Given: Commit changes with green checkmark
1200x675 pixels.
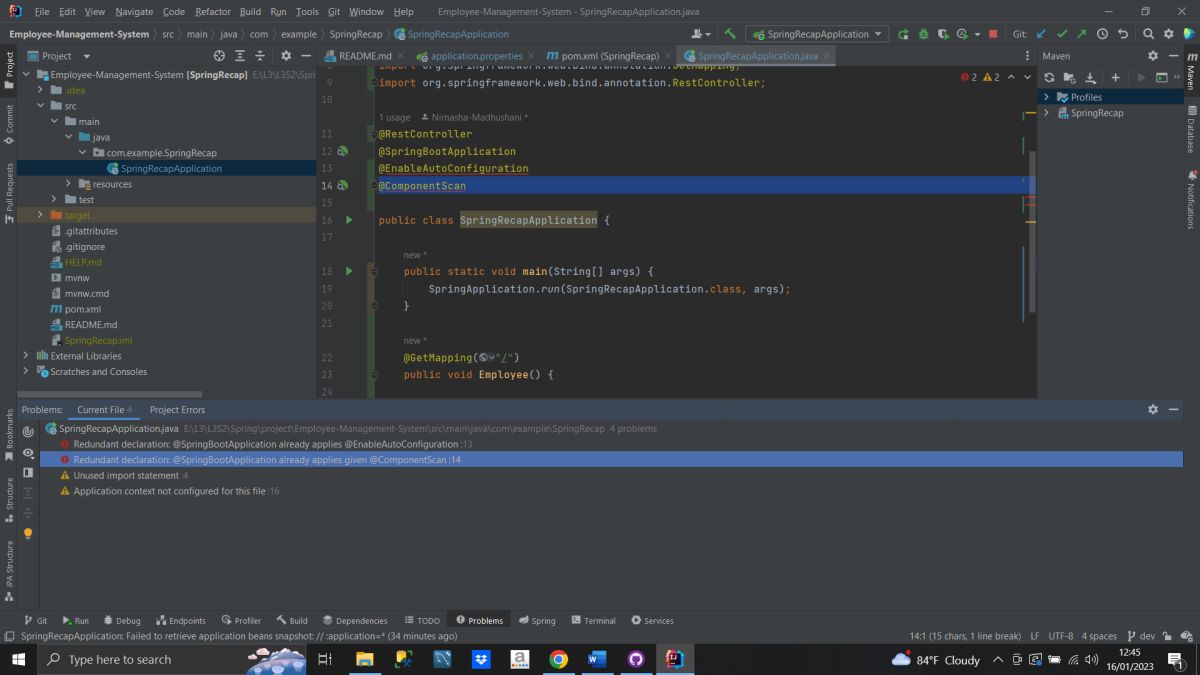Looking at the screenshot, I should pos(1062,34).
